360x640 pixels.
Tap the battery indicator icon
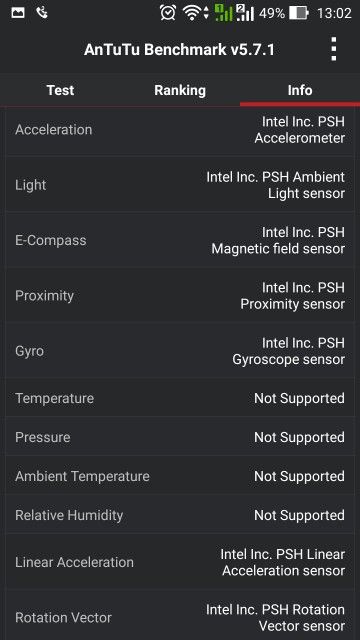point(299,13)
